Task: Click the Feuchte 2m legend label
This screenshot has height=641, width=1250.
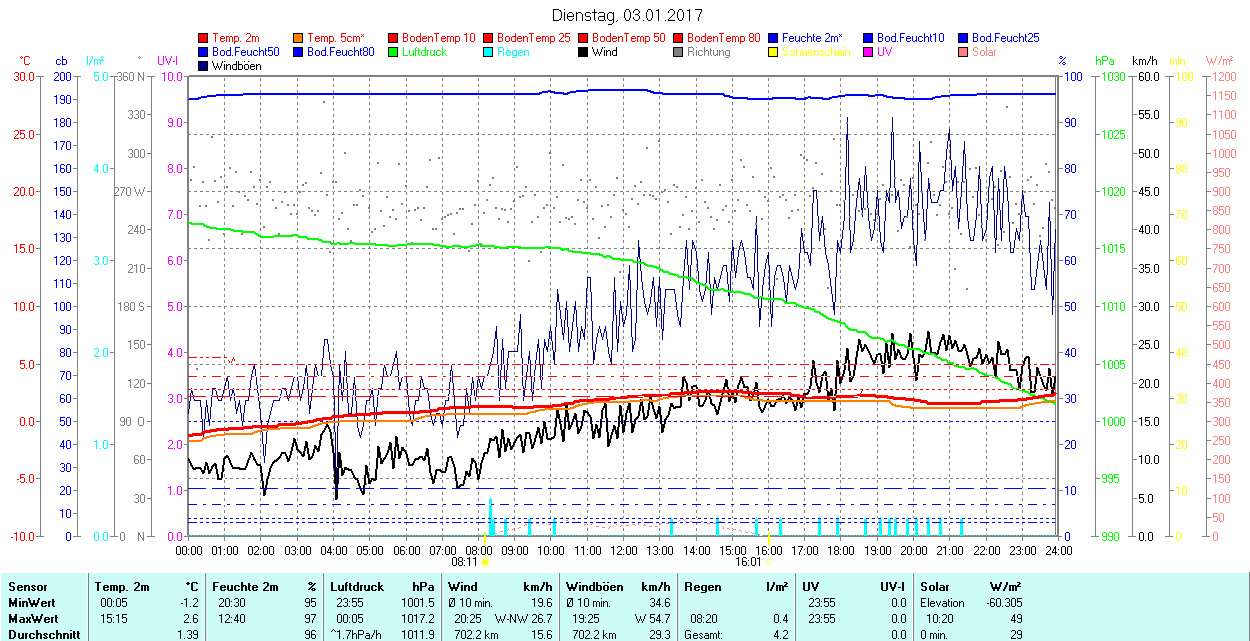Action: click(813, 38)
